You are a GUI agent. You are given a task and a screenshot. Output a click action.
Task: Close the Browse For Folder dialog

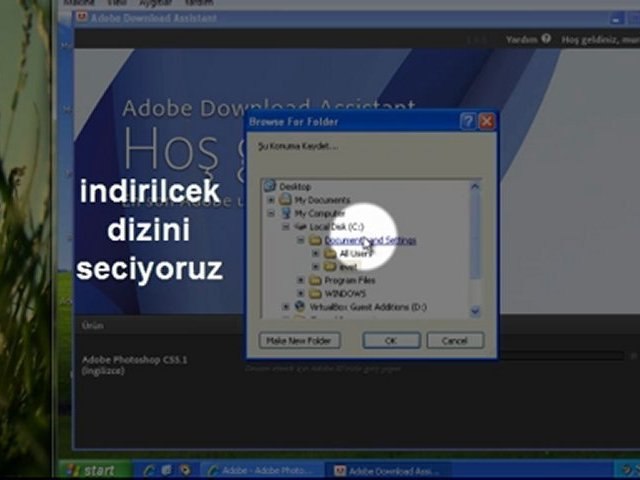pyautogui.click(x=487, y=121)
